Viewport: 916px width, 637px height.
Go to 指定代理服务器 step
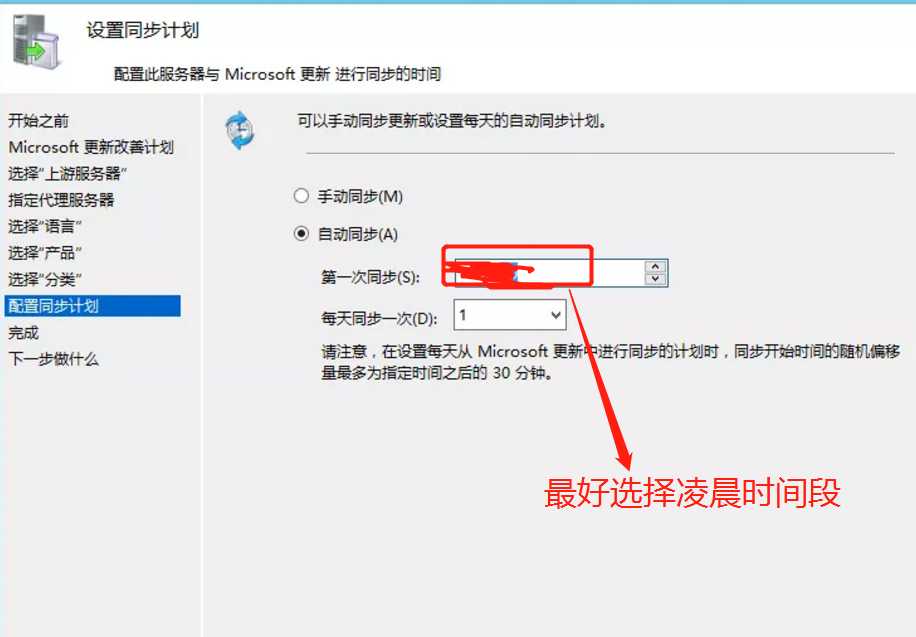click(x=61, y=200)
